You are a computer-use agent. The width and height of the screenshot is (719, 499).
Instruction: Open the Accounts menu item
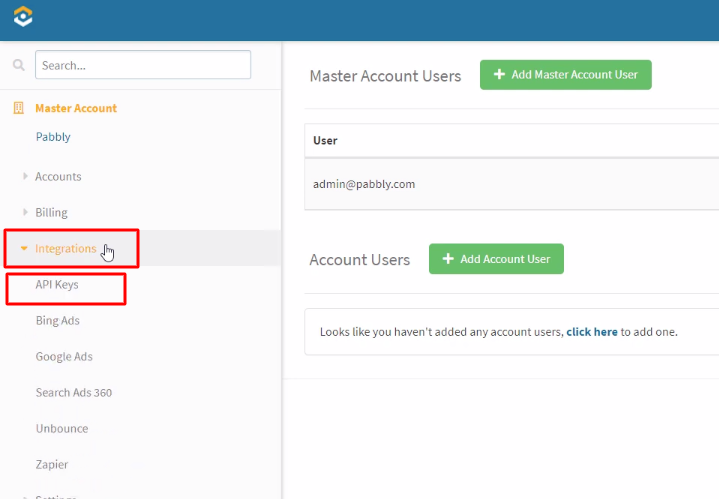[x=58, y=177]
